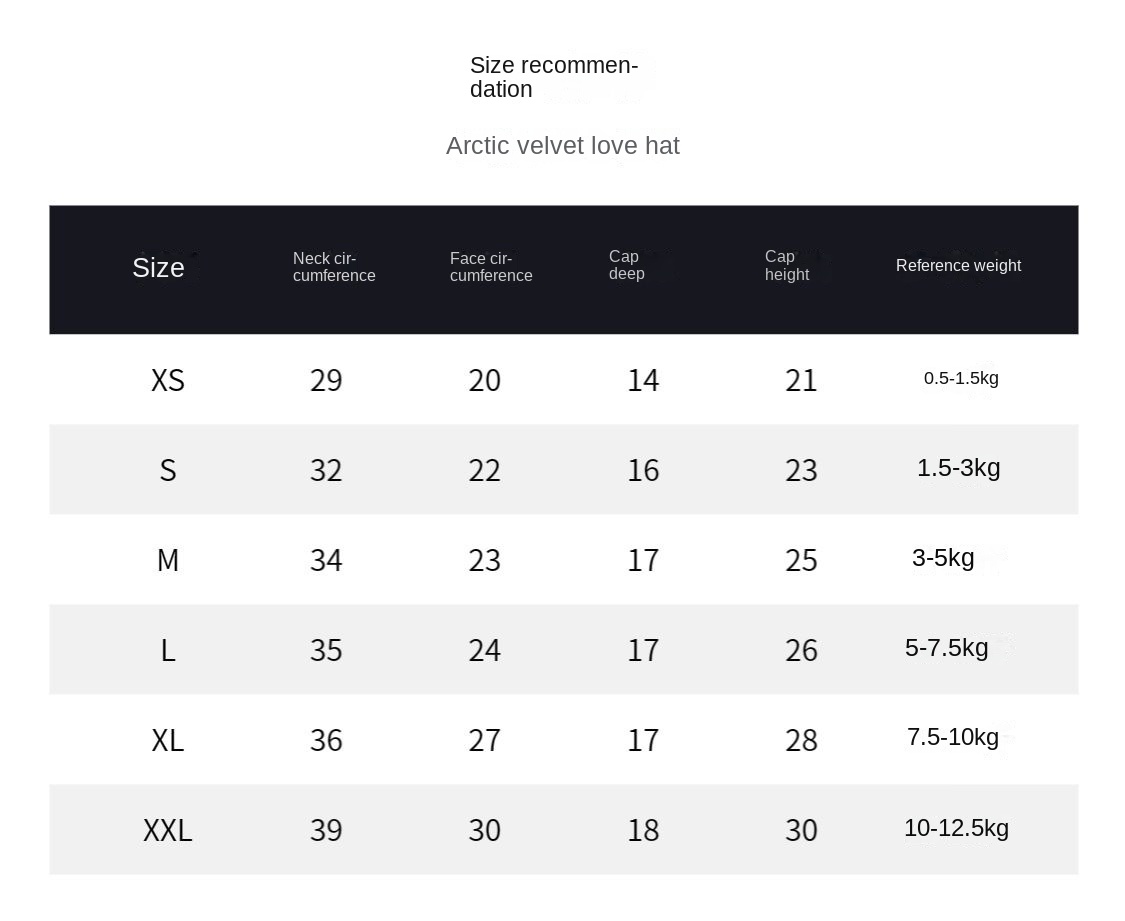This screenshot has height=921, width=1125.
Task: Select the XS size row label
Action: (167, 381)
